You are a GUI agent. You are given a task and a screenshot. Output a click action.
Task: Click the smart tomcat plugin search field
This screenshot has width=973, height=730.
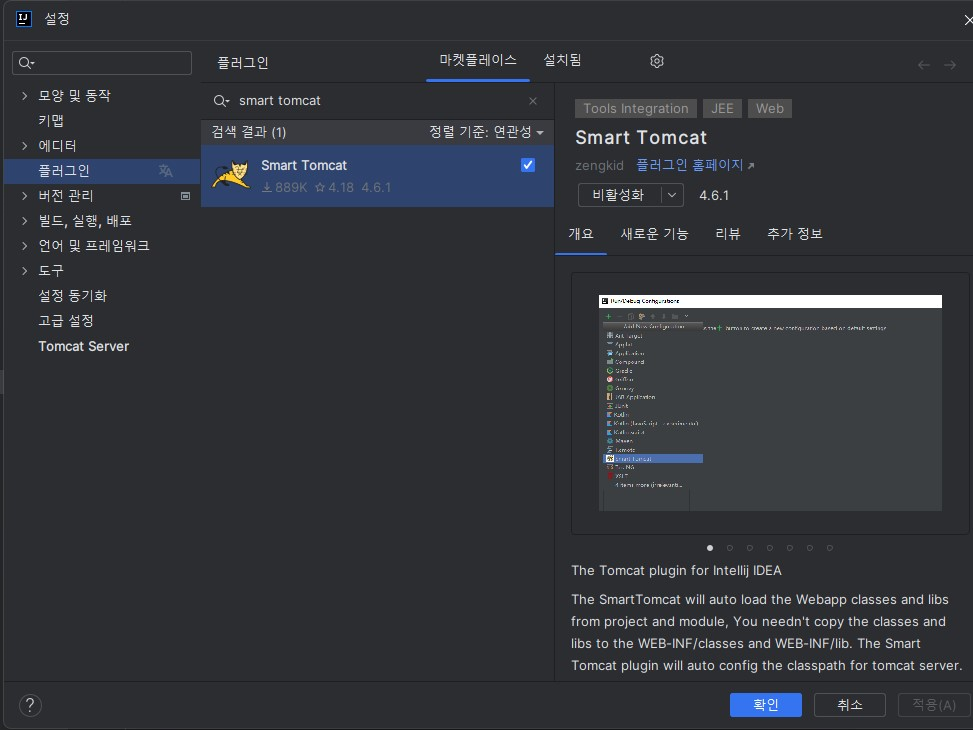[x=379, y=101]
